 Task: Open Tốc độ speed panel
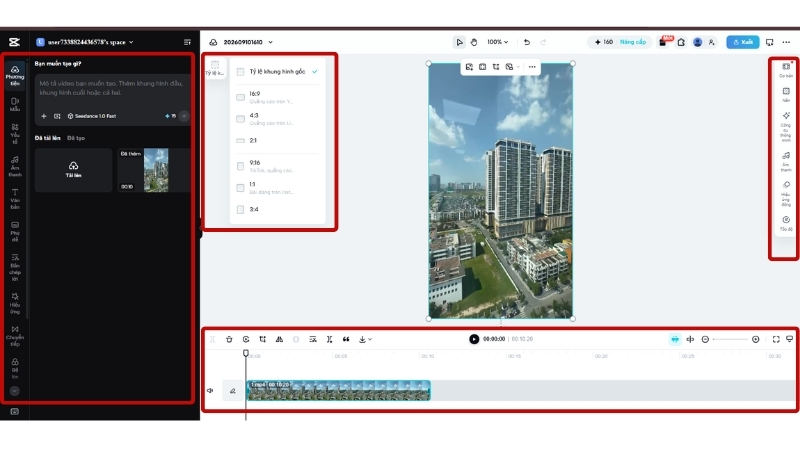786,223
